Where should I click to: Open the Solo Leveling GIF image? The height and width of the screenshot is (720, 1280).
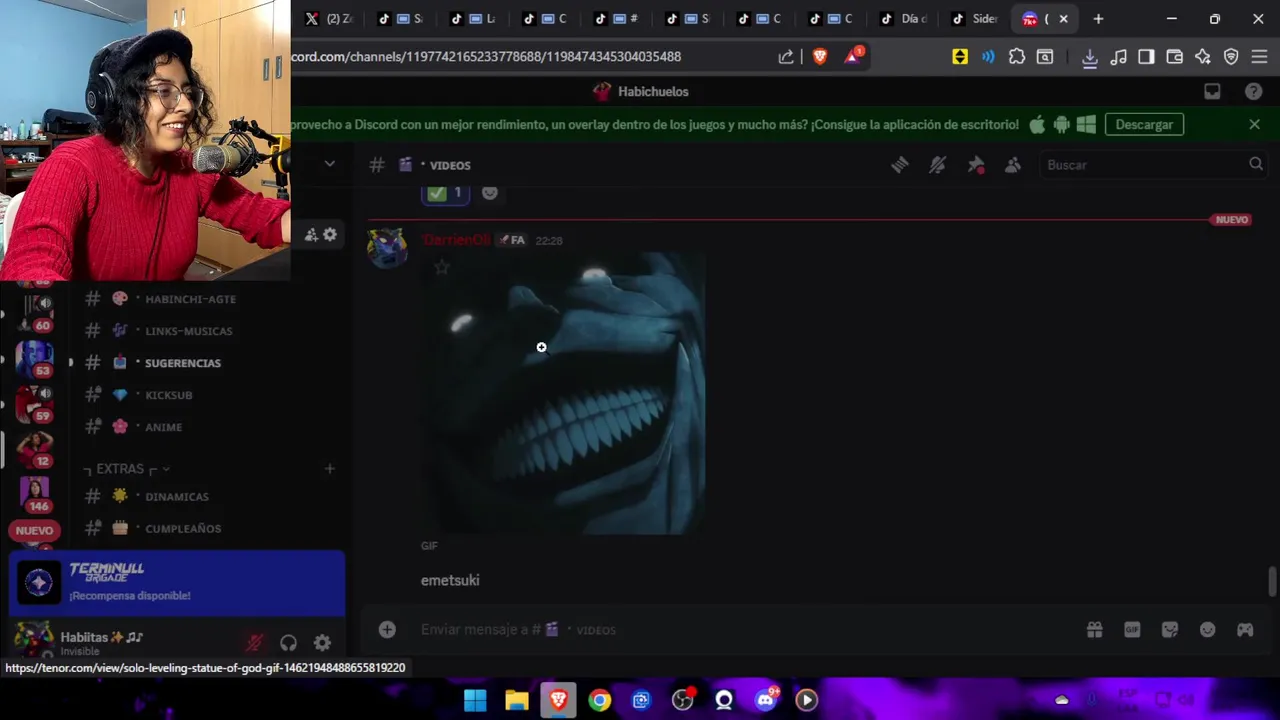(563, 393)
